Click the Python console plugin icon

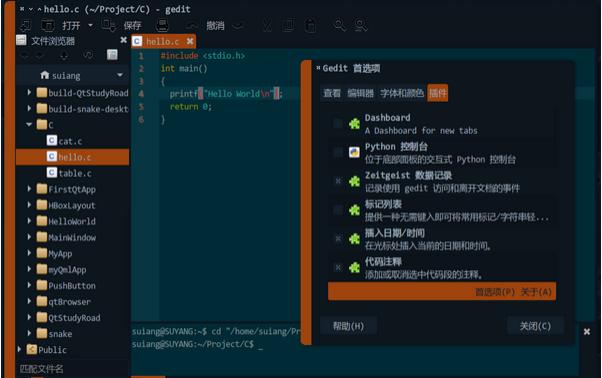(x=354, y=152)
